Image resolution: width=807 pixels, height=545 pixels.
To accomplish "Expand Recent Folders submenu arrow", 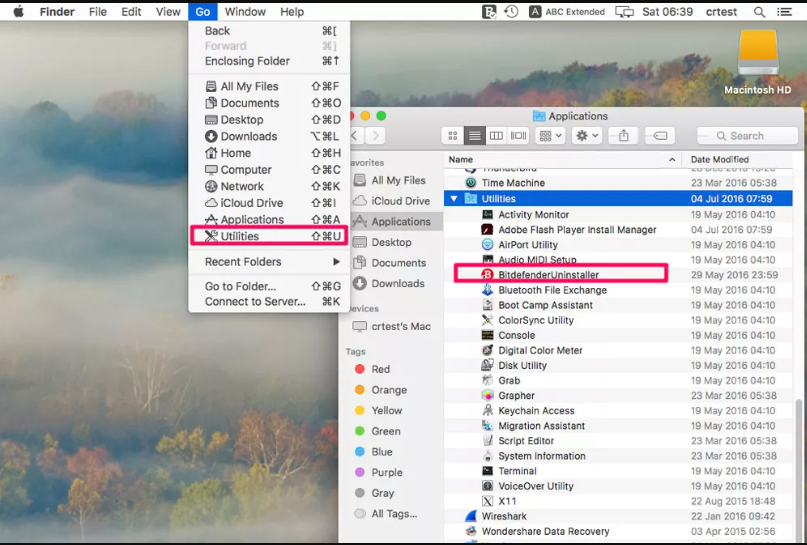I will point(336,261).
